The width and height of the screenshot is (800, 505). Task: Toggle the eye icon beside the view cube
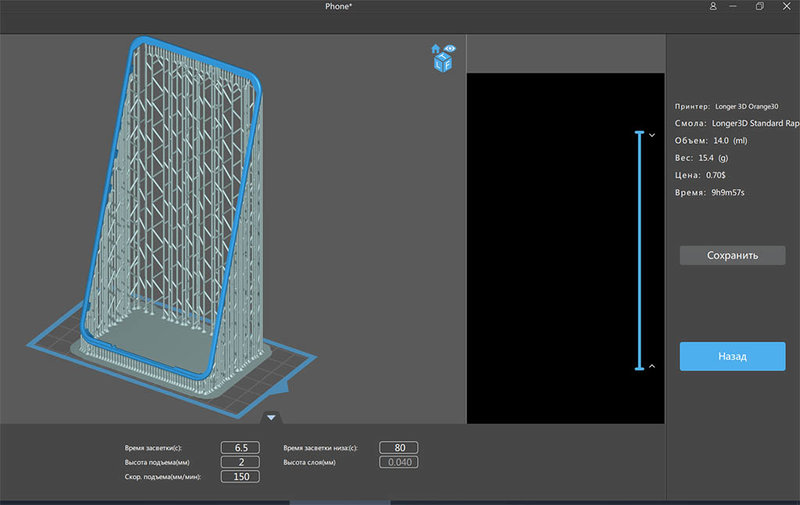[449, 48]
